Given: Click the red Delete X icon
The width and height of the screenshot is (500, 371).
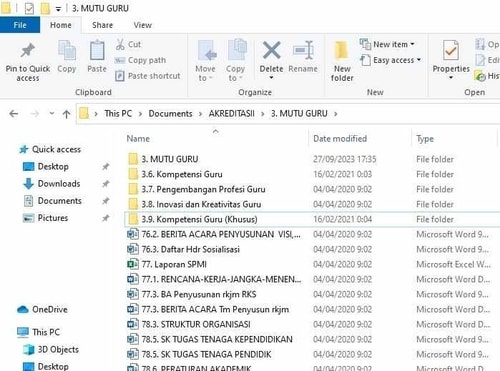Looking at the screenshot, I should point(272,50).
